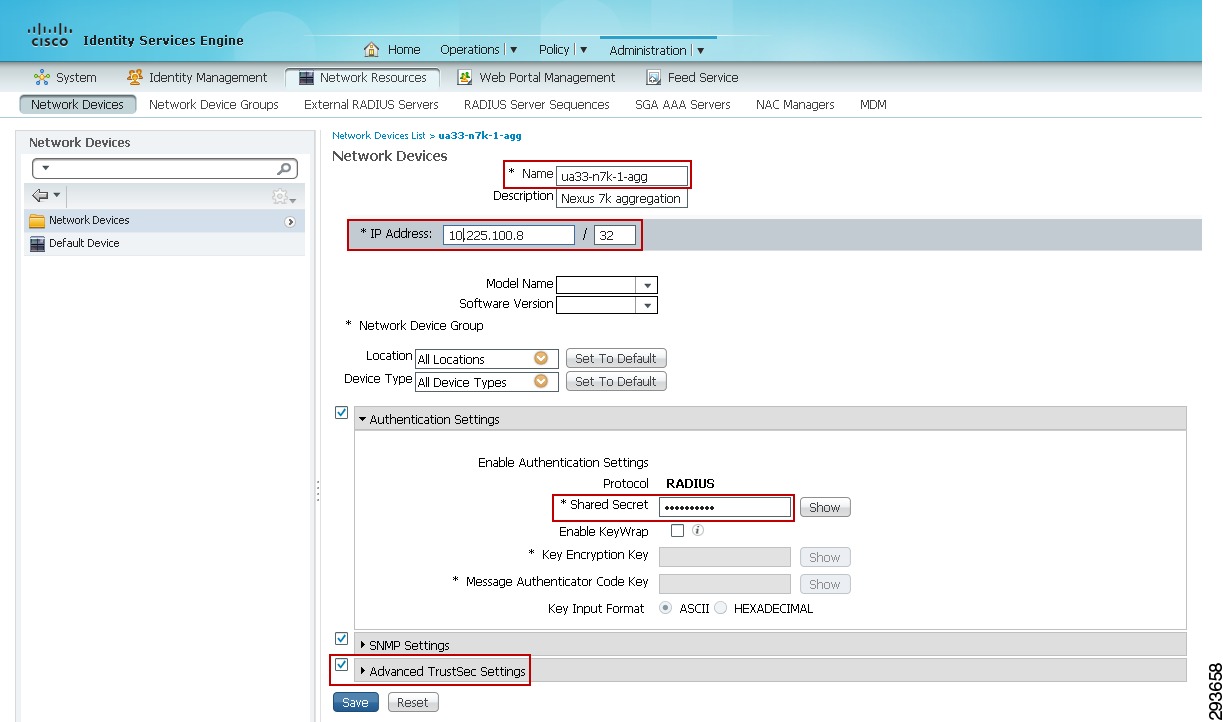Open the Policy menu
Screen dimensions: 1223x722
(563, 50)
